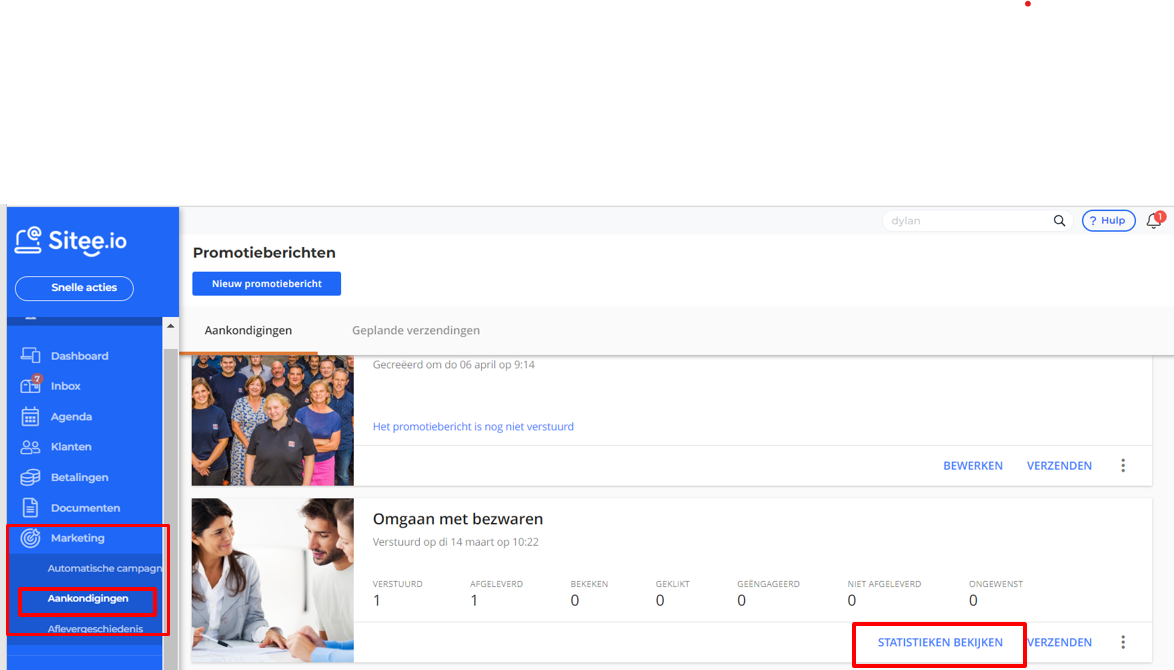Click VERZENDEN on the unsent promotiebericht

click(1059, 466)
